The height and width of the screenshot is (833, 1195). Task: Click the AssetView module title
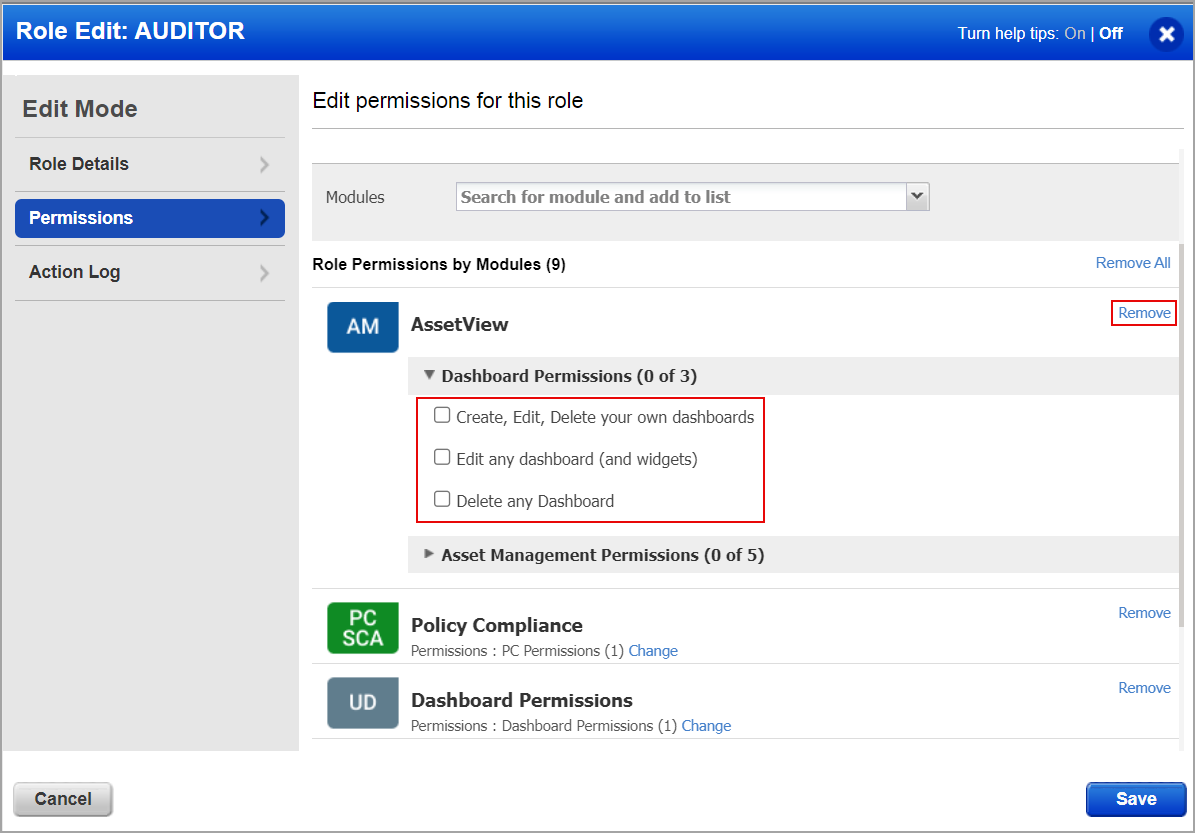coord(460,325)
